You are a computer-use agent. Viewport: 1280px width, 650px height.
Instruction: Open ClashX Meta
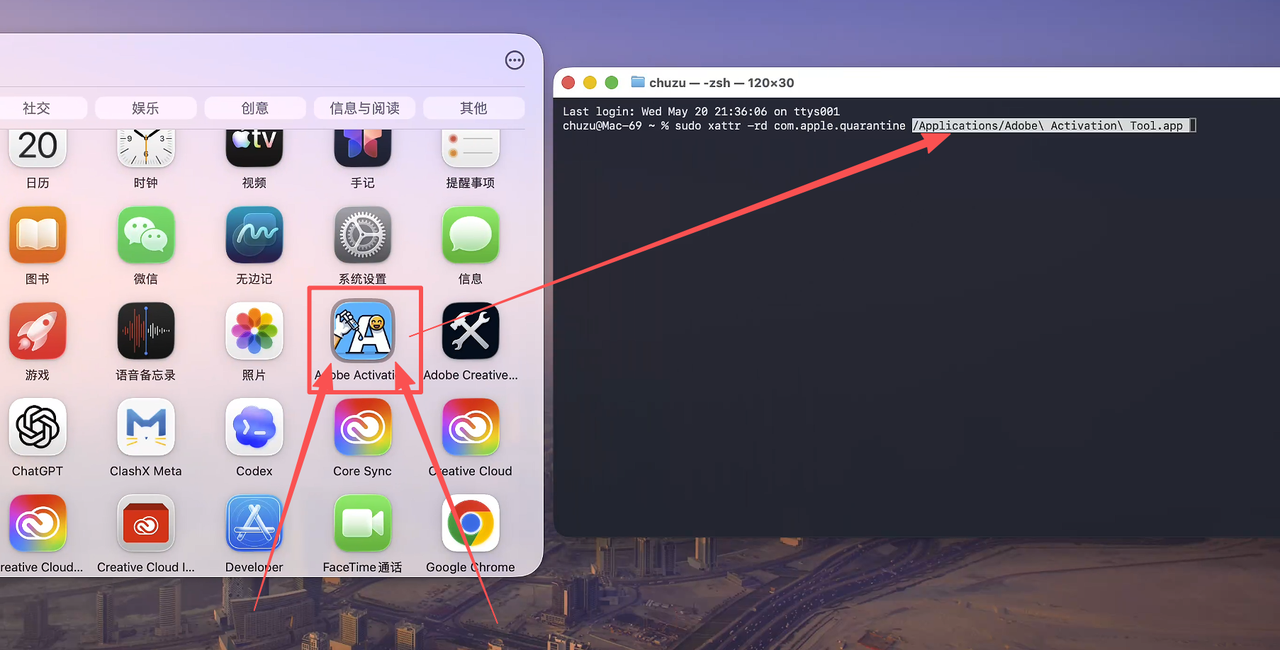[146, 427]
